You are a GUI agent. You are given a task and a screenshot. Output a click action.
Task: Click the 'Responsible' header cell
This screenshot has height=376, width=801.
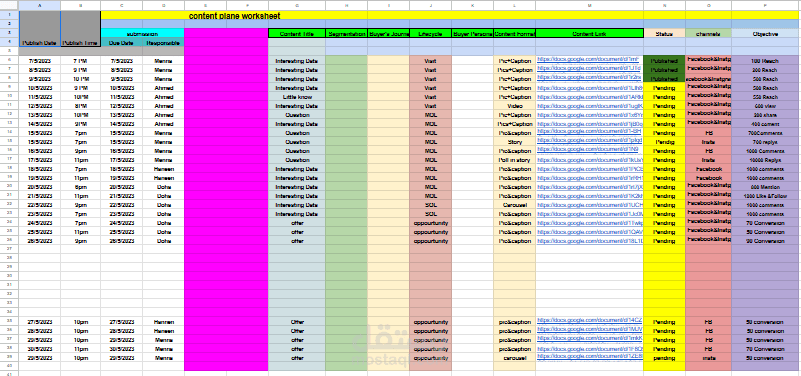tap(163, 43)
